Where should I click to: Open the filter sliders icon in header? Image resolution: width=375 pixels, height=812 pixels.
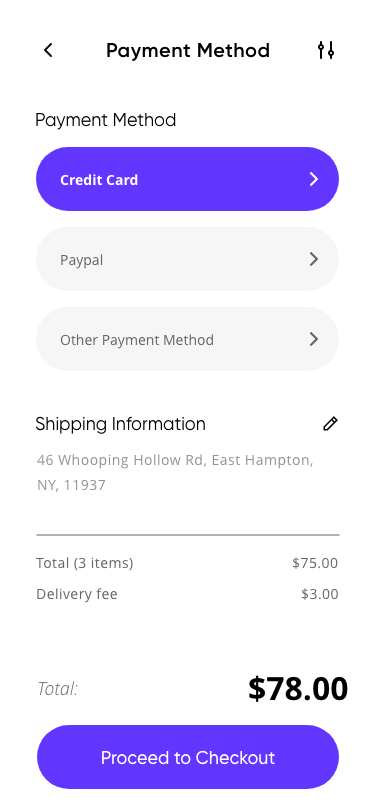point(326,50)
